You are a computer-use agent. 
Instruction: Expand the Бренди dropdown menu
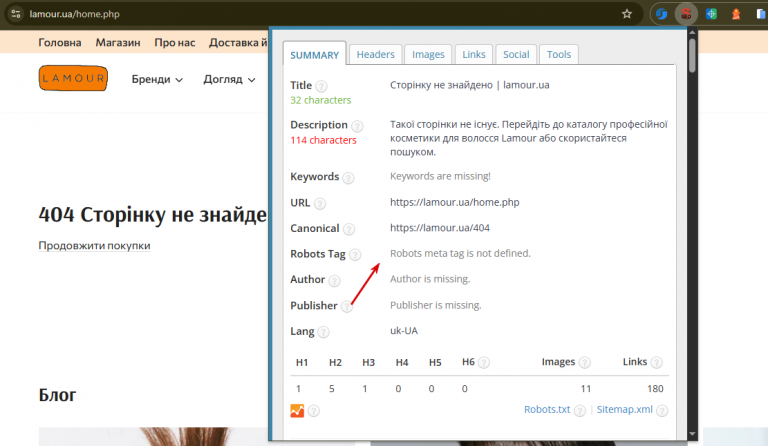[x=157, y=79]
